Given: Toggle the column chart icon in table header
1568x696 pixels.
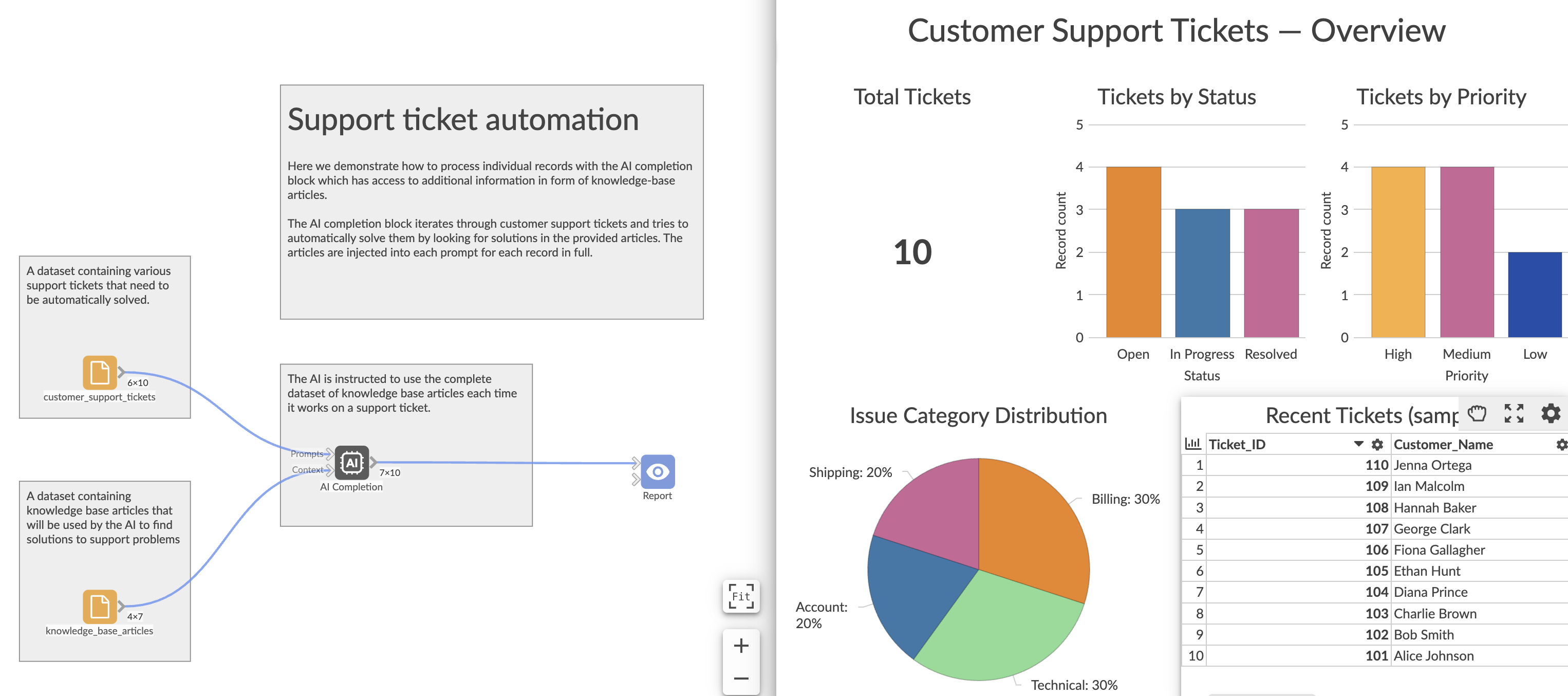Looking at the screenshot, I should tap(1192, 444).
